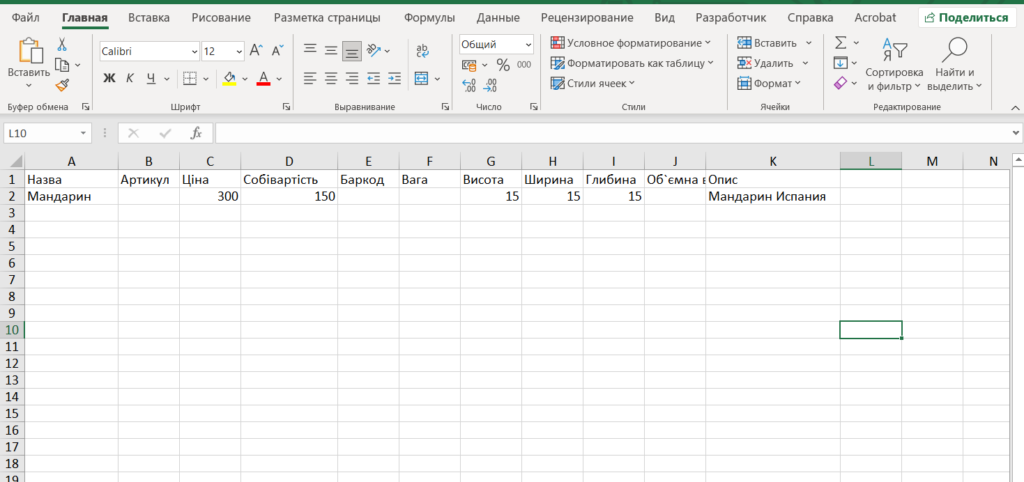Select row header 10
Image resolution: width=1024 pixels, height=482 pixels.
(12, 330)
